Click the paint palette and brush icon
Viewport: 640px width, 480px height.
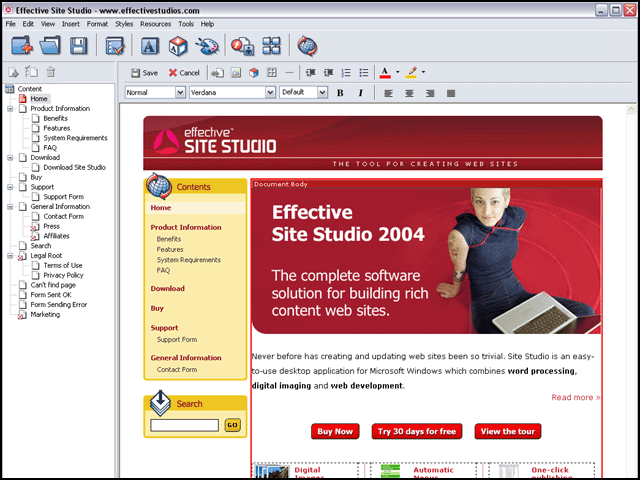(x=207, y=46)
